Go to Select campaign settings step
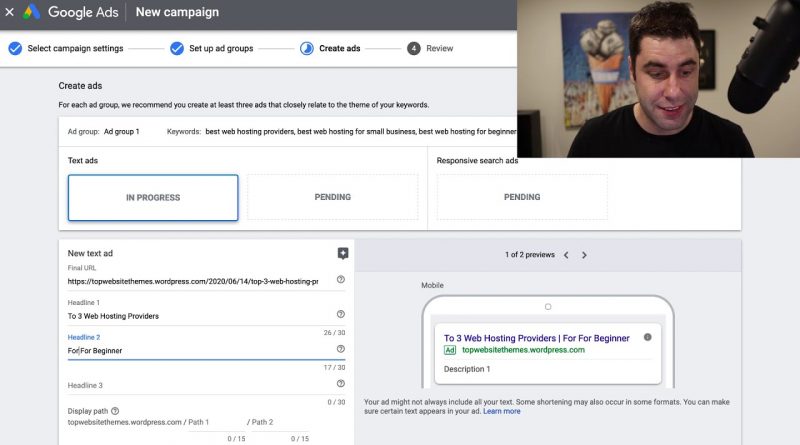The height and width of the screenshot is (445, 800). [66, 48]
